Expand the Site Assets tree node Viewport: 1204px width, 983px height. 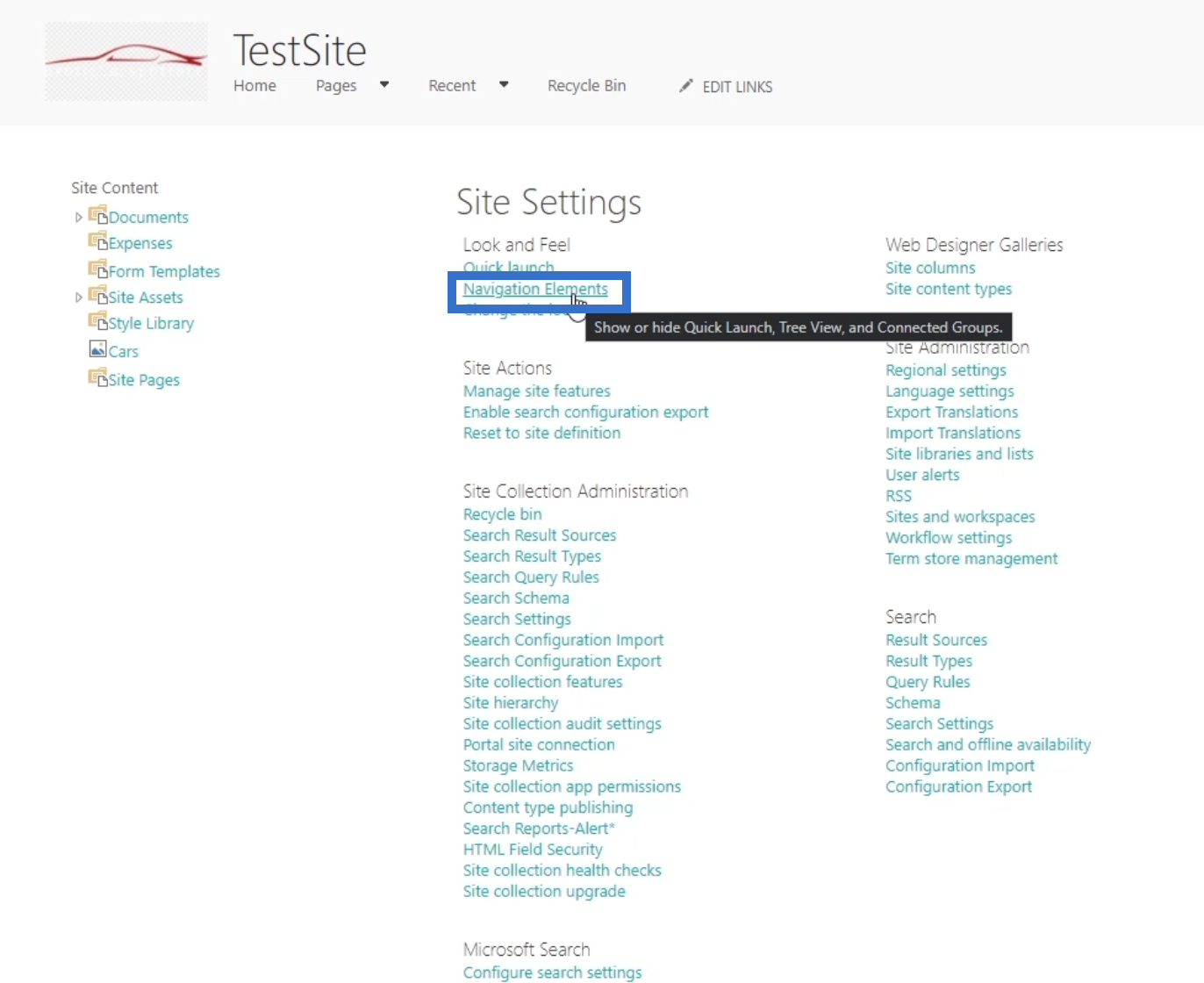tap(78, 298)
